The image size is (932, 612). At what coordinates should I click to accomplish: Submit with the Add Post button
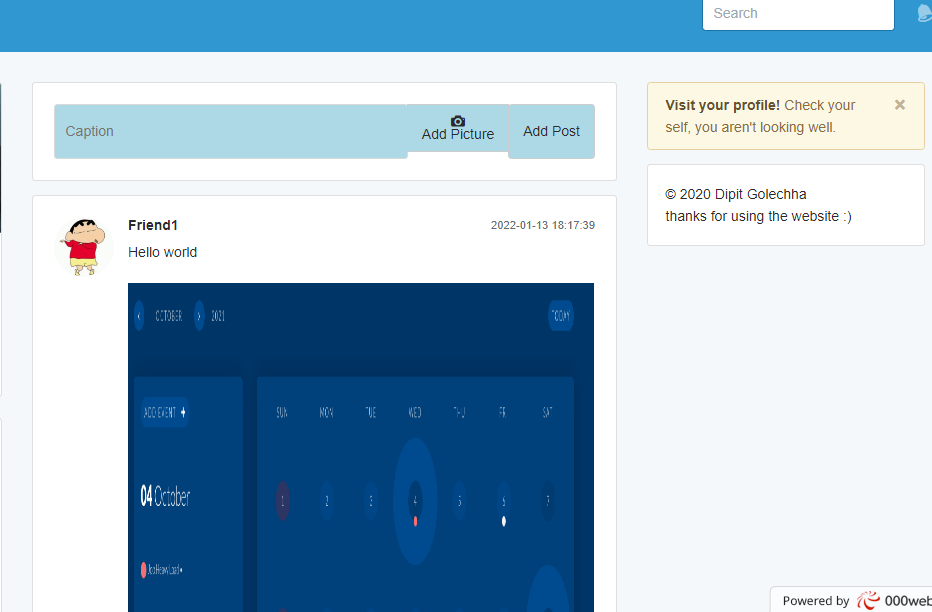pyautogui.click(x=551, y=131)
